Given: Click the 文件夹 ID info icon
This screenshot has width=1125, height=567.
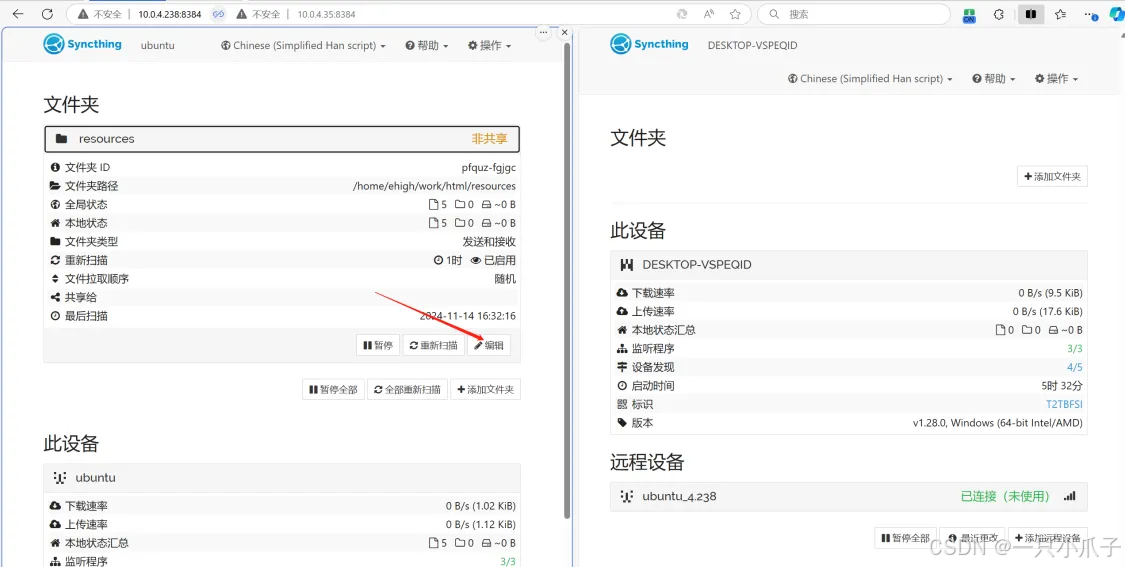Looking at the screenshot, I should click(55, 167).
